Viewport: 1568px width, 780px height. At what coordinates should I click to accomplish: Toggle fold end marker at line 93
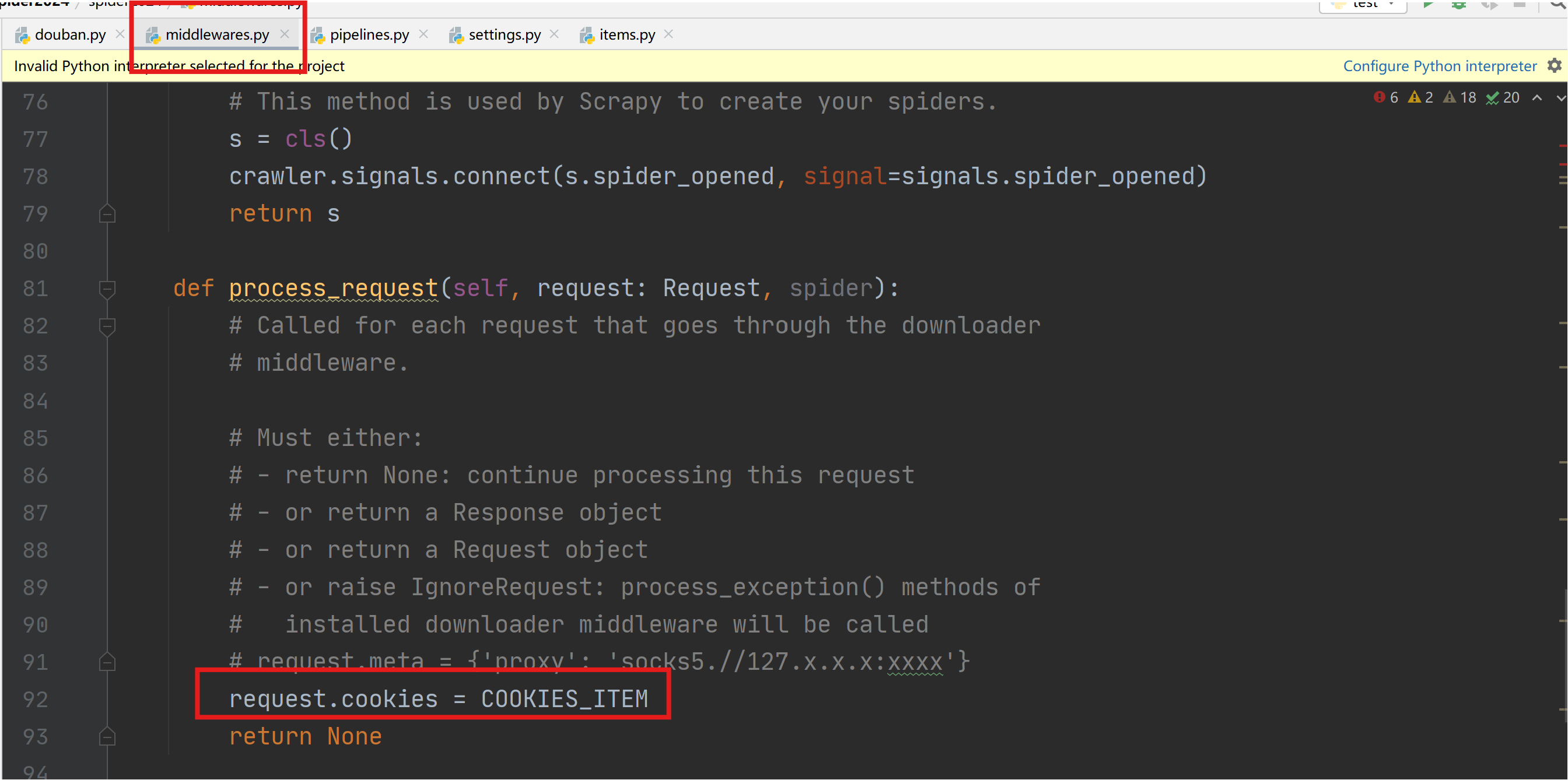(x=107, y=737)
